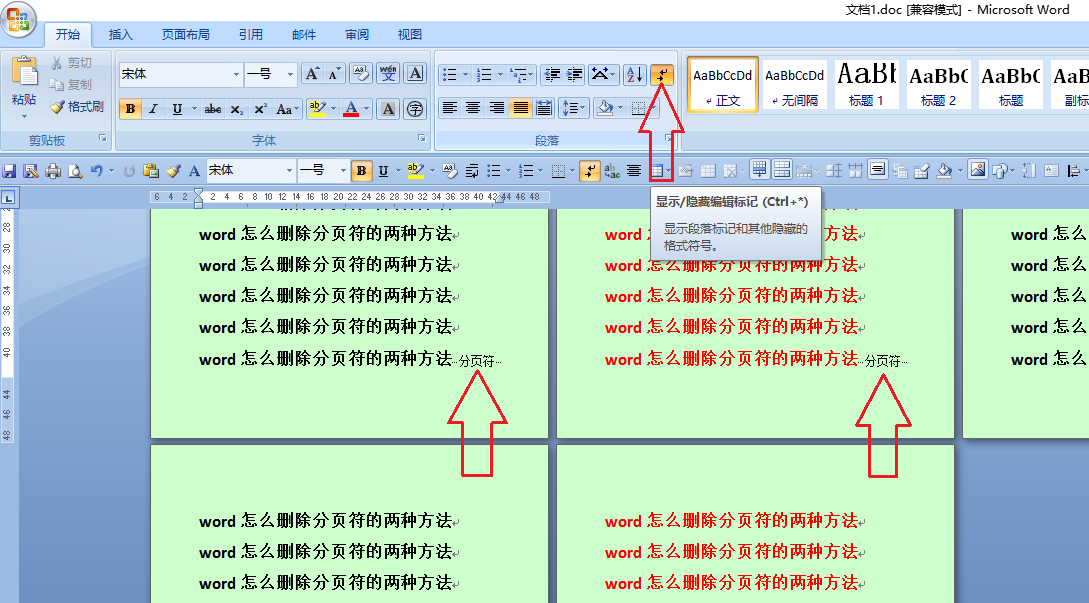Click the Paste (粘贴) clipboard icon
The height and width of the screenshot is (603, 1089).
click(x=24, y=72)
